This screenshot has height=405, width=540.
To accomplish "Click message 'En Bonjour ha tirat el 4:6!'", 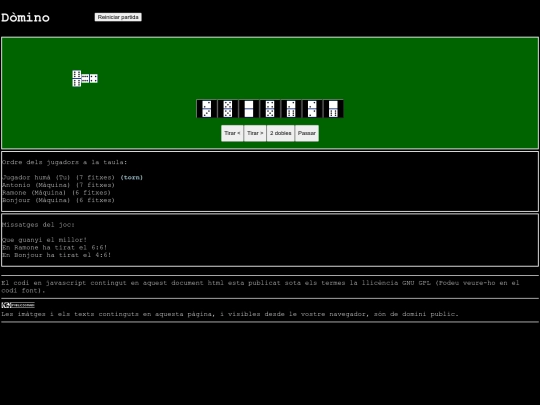I will click(x=56, y=255).
